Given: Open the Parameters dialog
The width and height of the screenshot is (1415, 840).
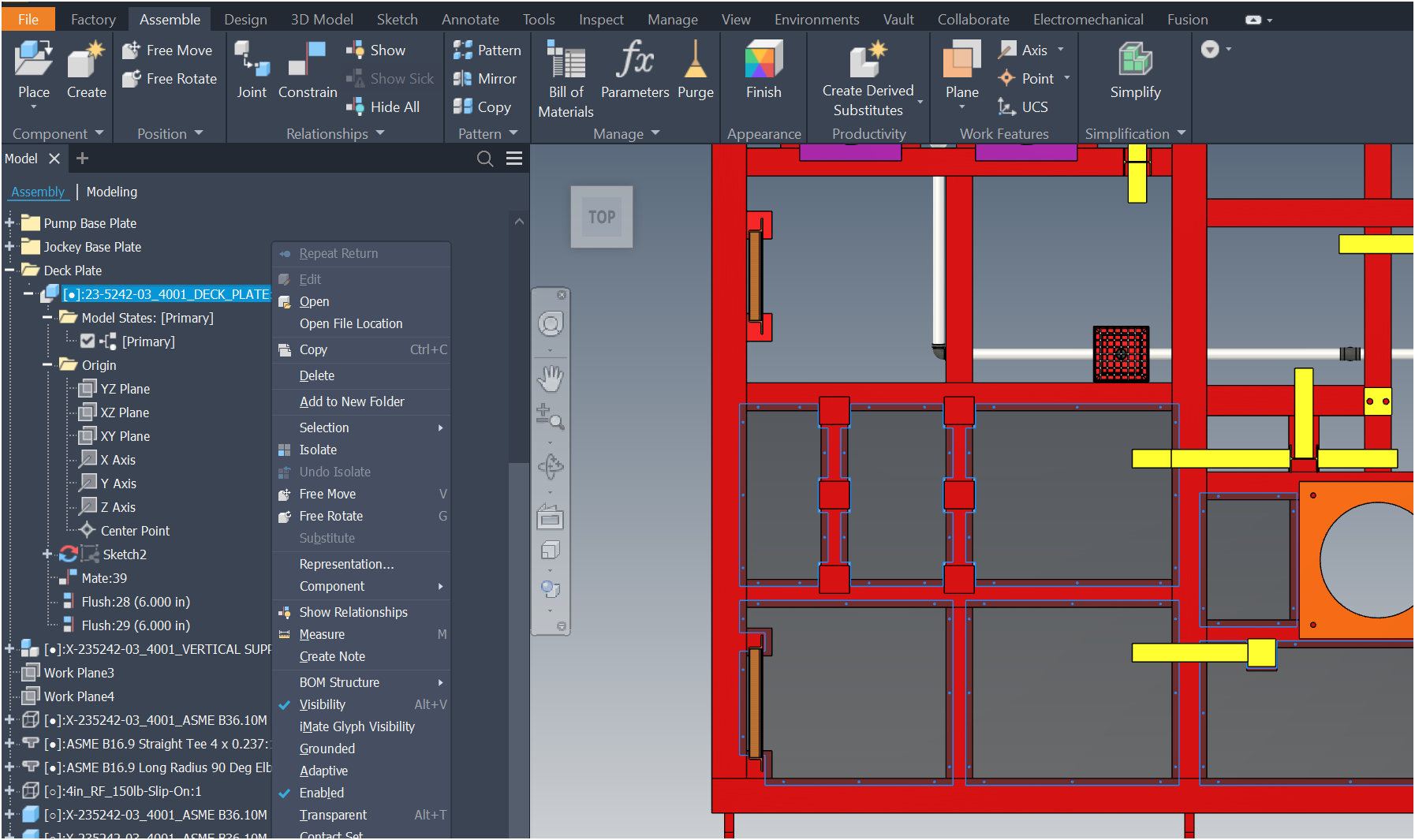Looking at the screenshot, I should pyautogui.click(x=634, y=71).
